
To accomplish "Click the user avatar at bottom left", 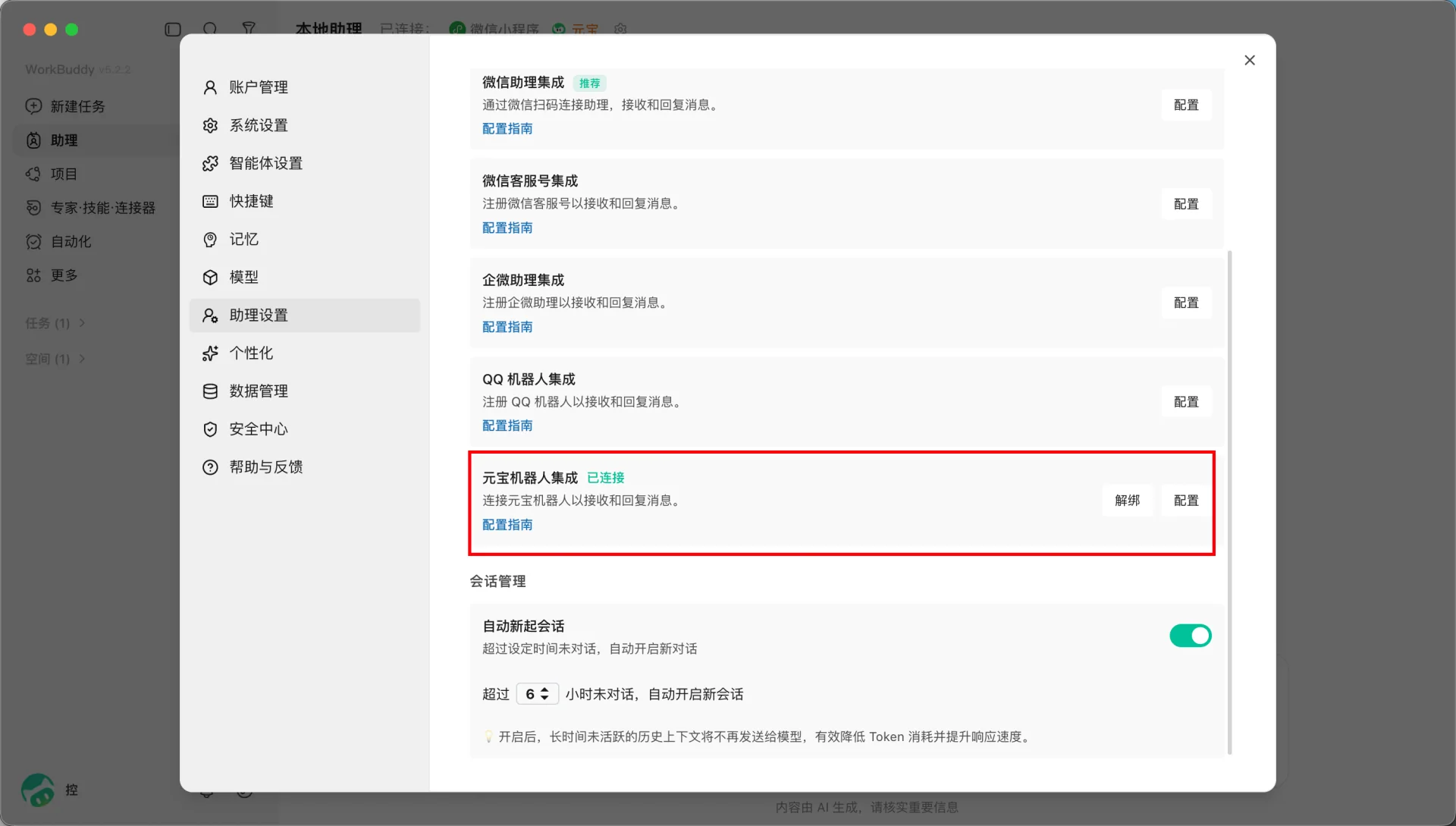I will 38,790.
